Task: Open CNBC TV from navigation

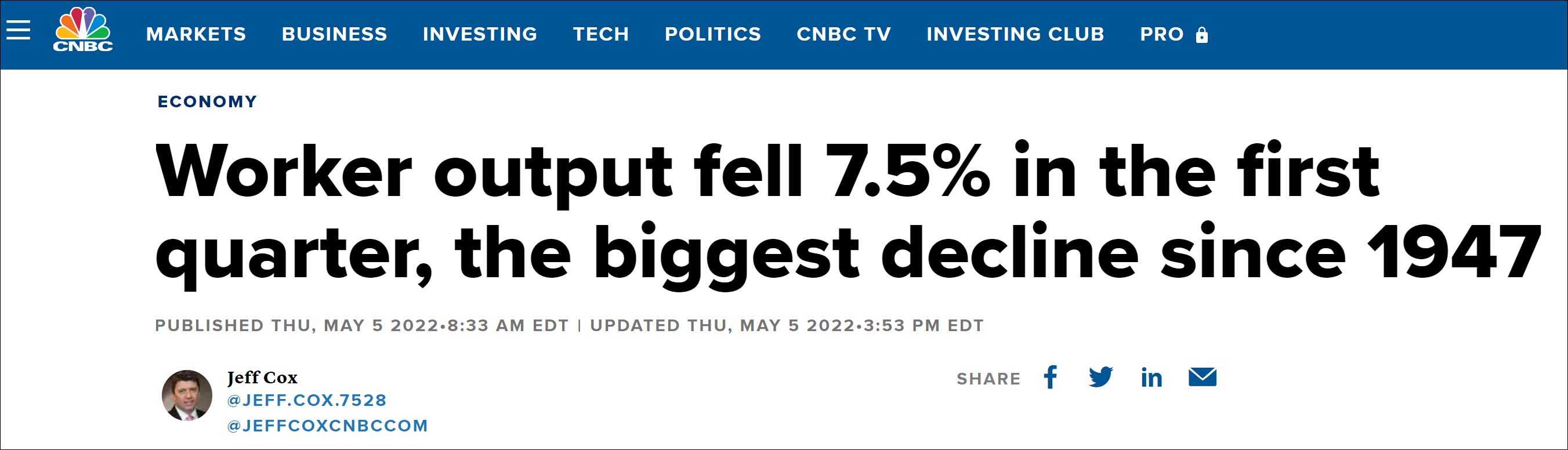Action: pos(843,34)
